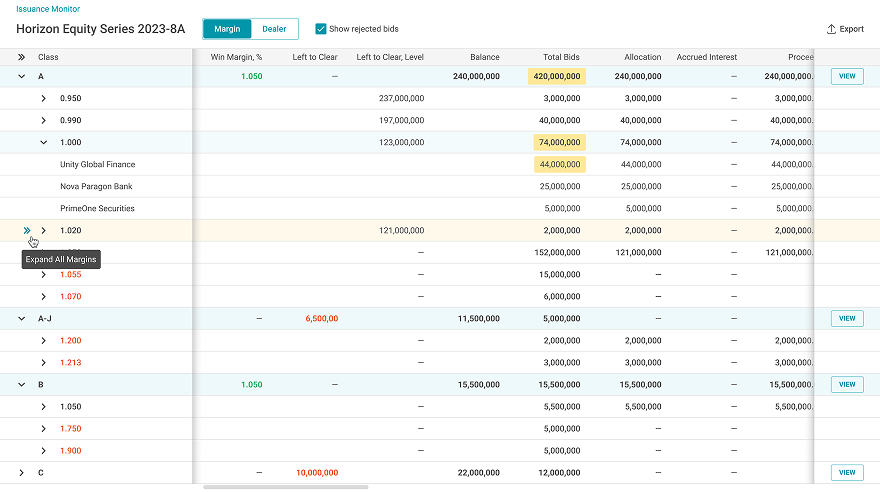Screen dimensions: 880x492
Task: Open the Issuance Monitor breadcrumb link
Action: coord(48,9)
